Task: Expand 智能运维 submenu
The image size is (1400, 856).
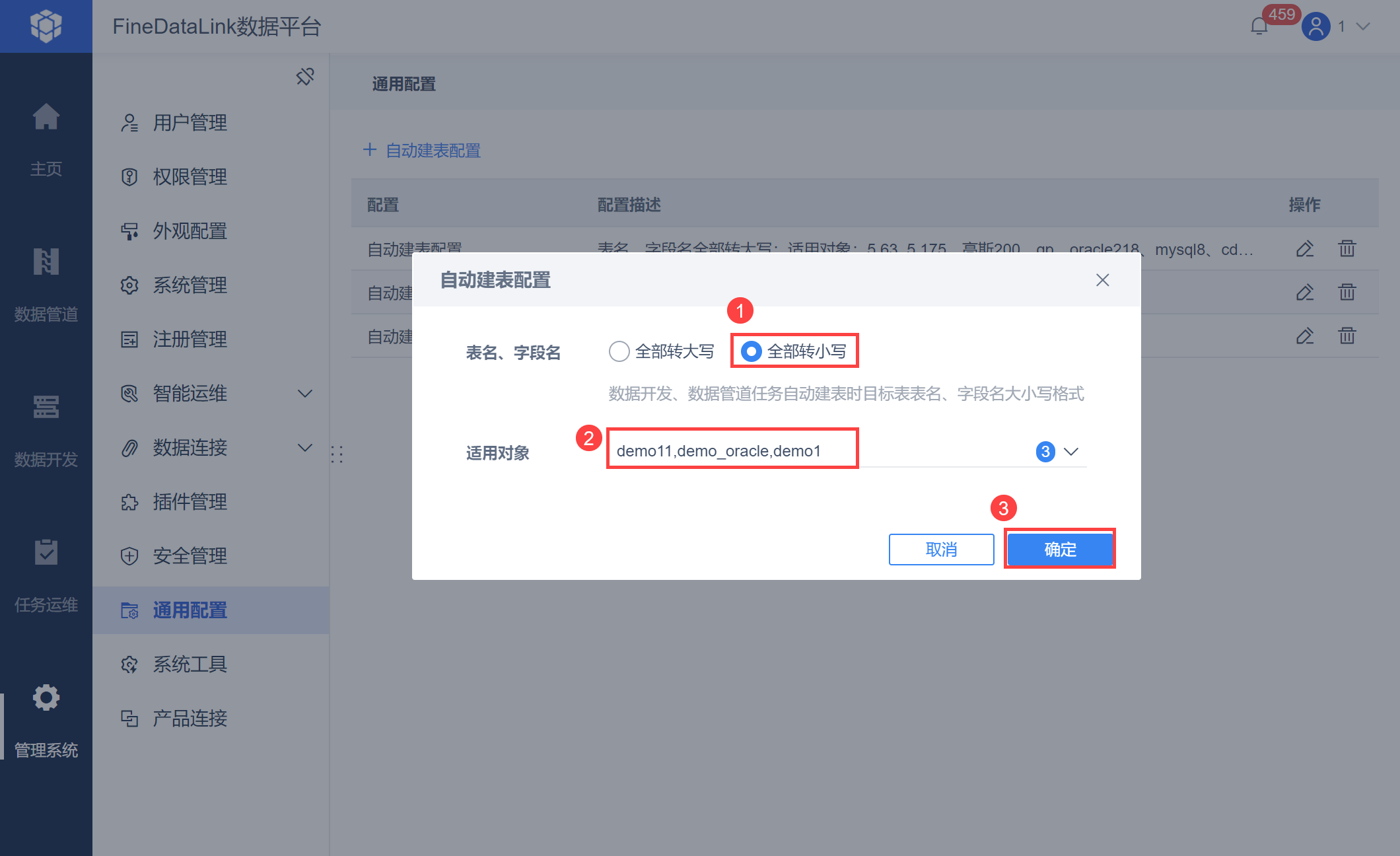Action: click(x=304, y=394)
